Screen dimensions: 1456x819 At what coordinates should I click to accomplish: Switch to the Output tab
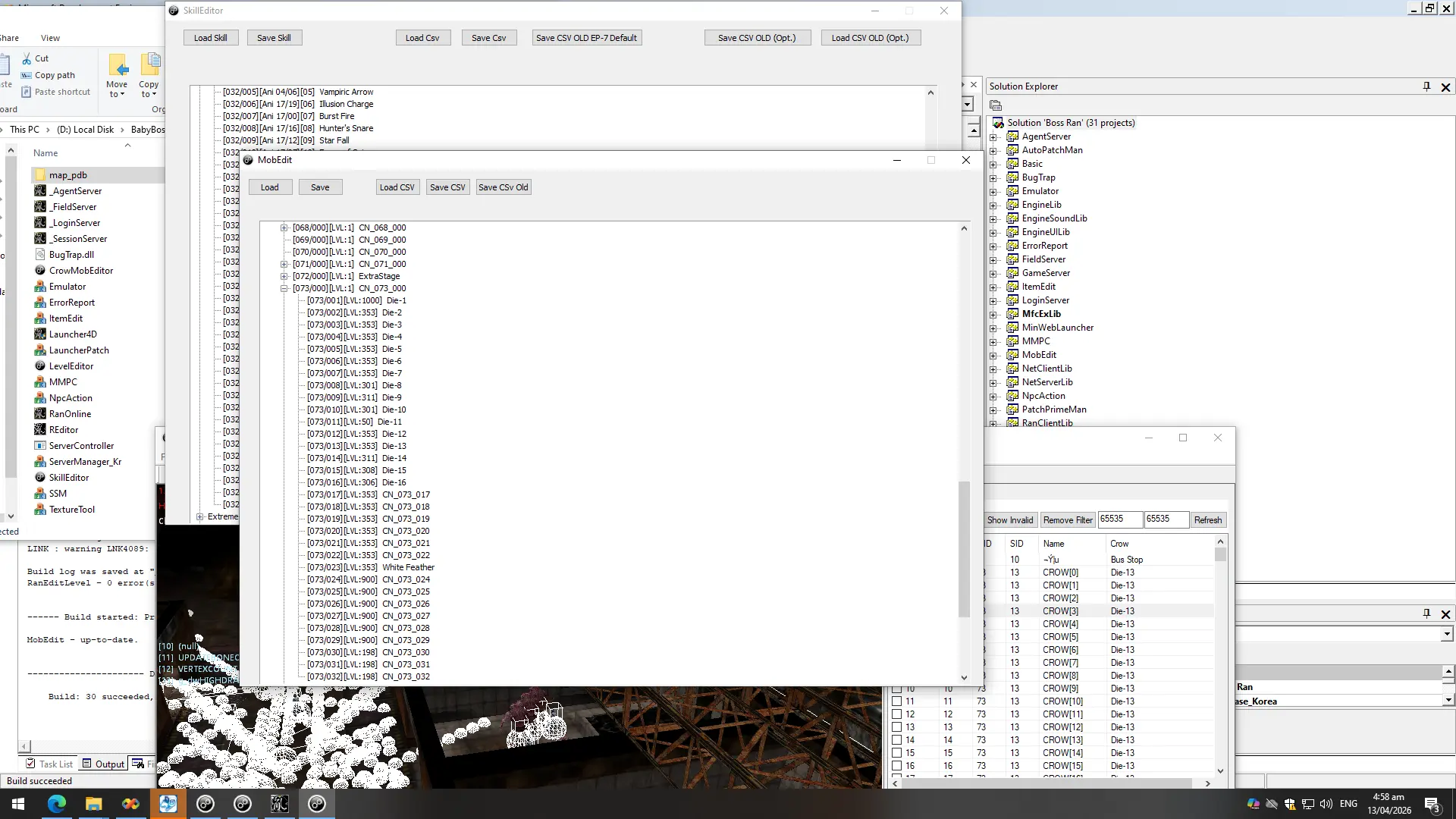pos(103,764)
